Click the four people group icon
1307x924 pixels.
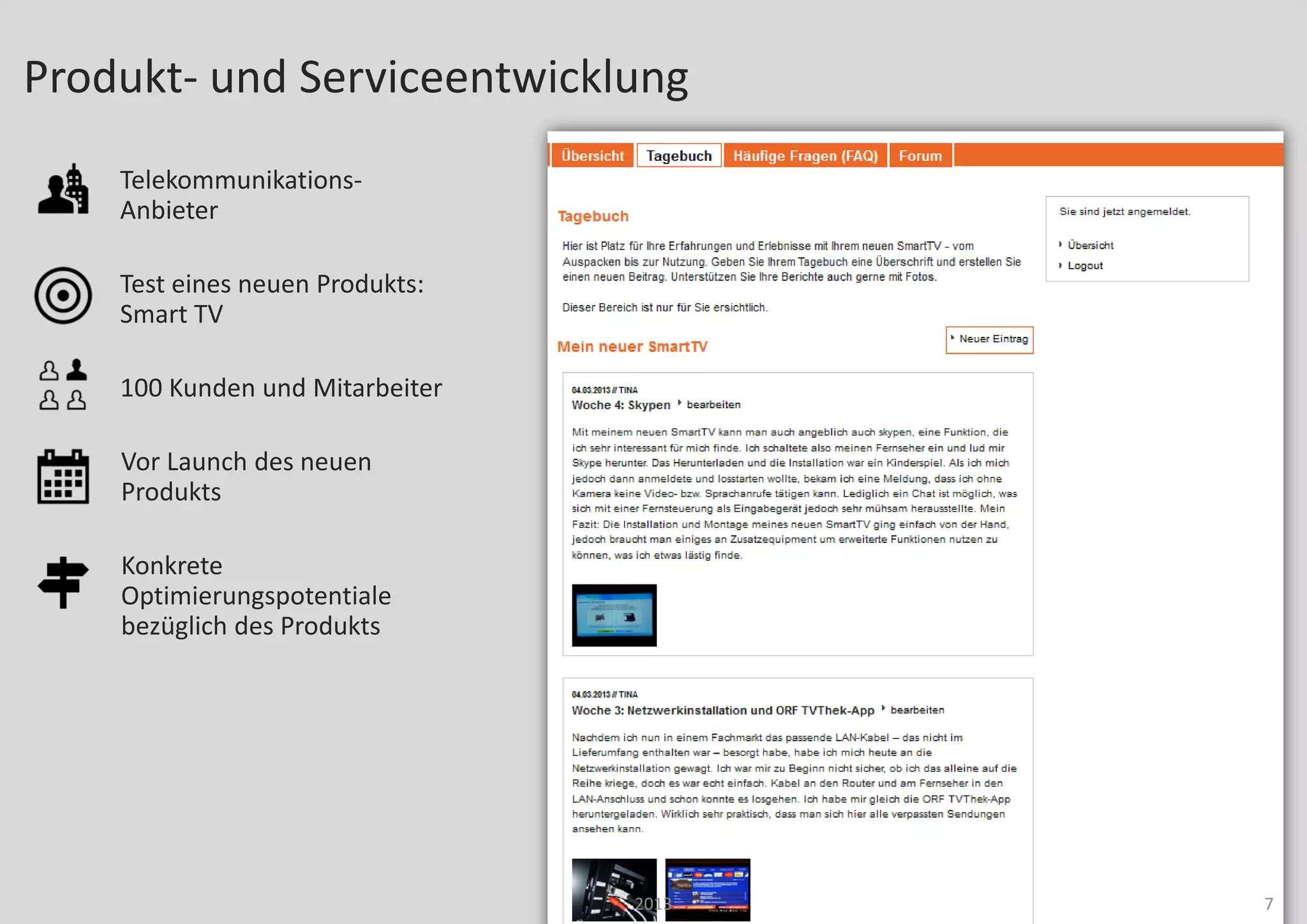pyautogui.click(x=63, y=384)
